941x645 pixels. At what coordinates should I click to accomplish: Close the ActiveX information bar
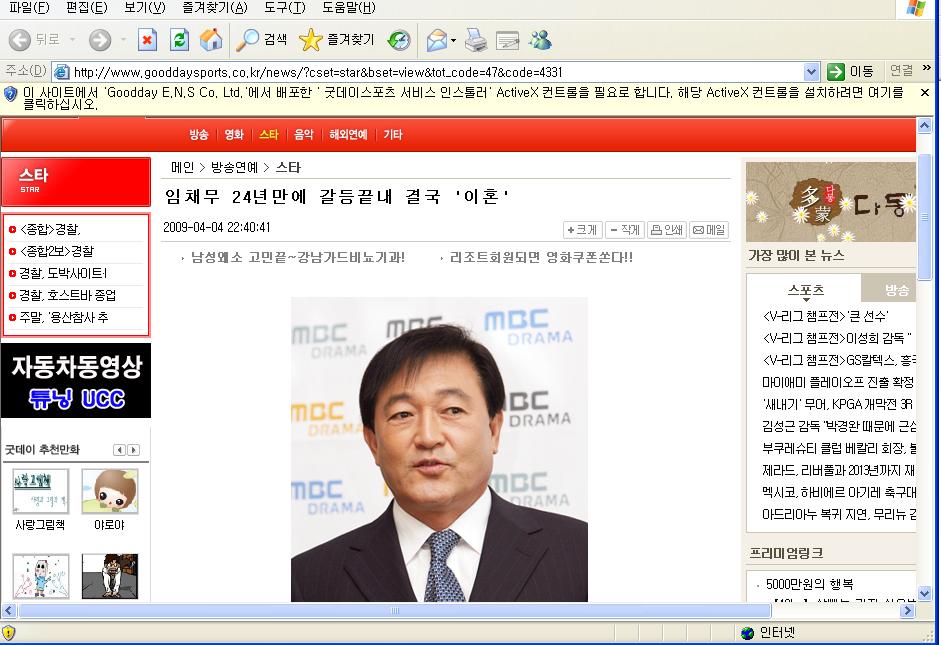click(x=925, y=92)
